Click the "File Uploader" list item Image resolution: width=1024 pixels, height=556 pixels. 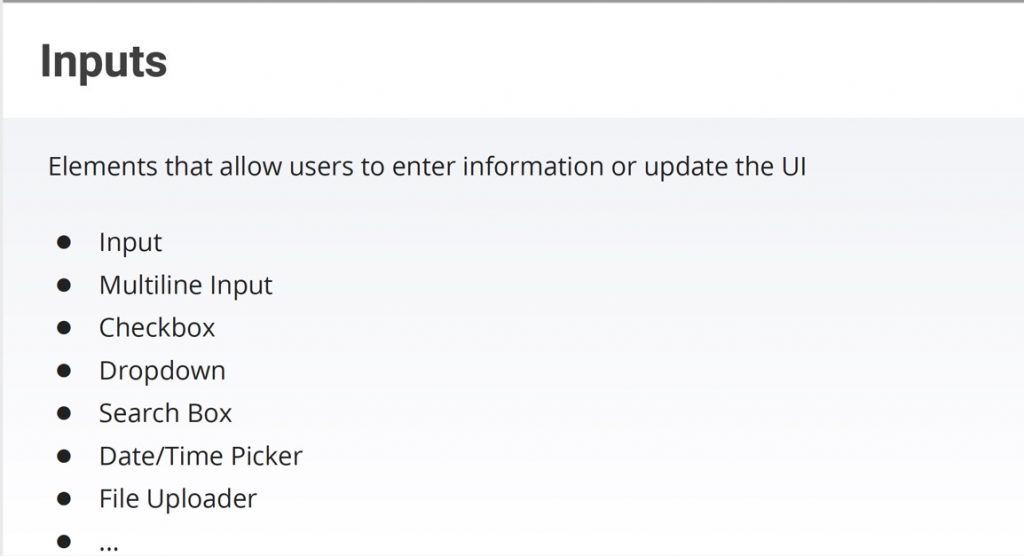178,499
